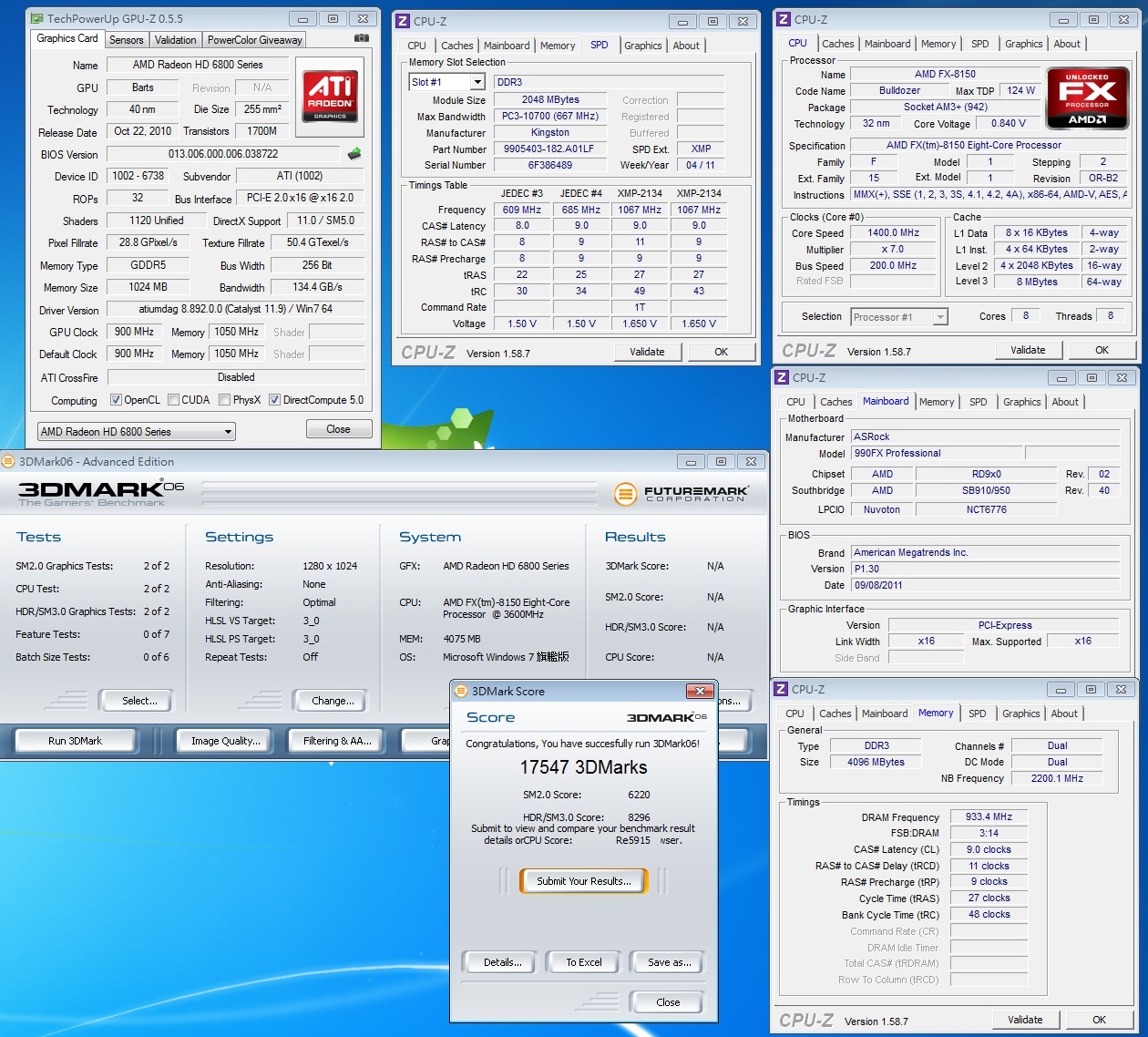1148x1037 pixels.
Task: Open Graphics tab in CPU-Z Mainboard window
Action: tap(1021, 402)
